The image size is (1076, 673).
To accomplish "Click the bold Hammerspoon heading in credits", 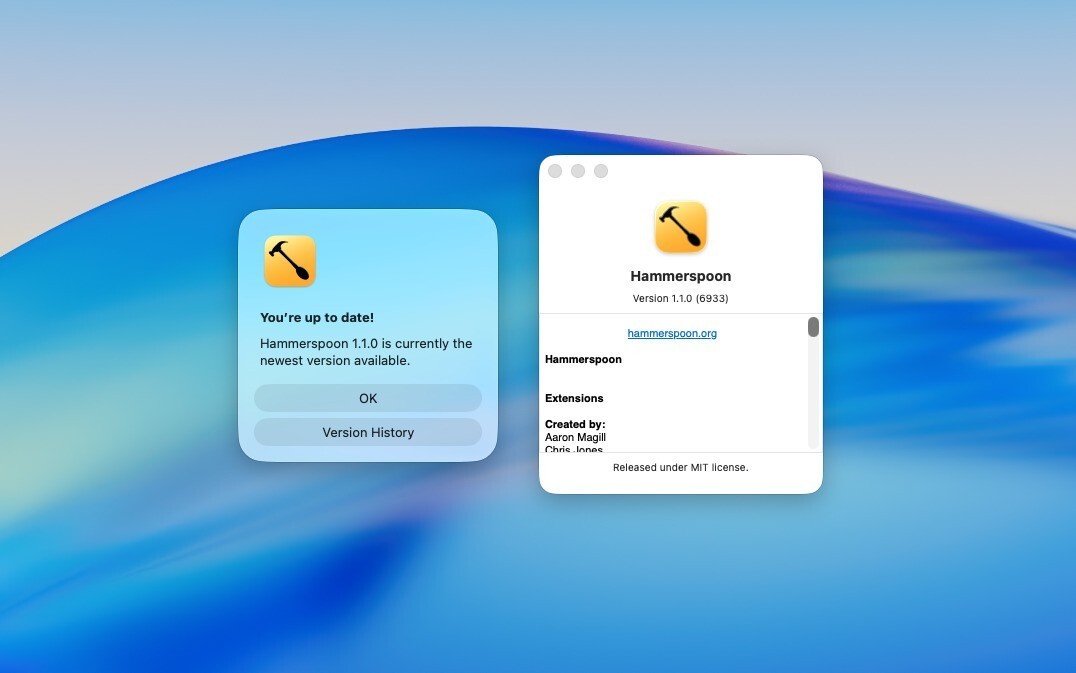I will pyautogui.click(x=583, y=359).
